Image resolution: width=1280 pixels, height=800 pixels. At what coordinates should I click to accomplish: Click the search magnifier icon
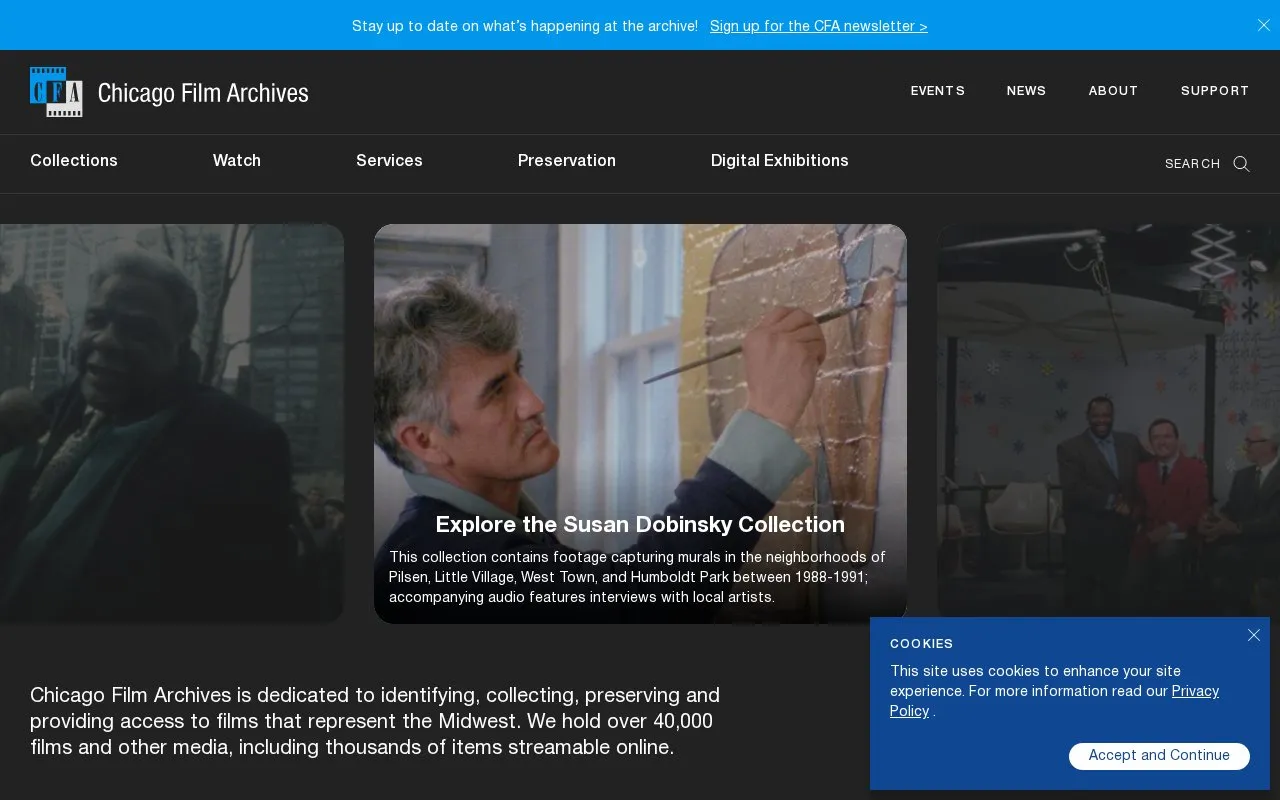[1241, 164]
